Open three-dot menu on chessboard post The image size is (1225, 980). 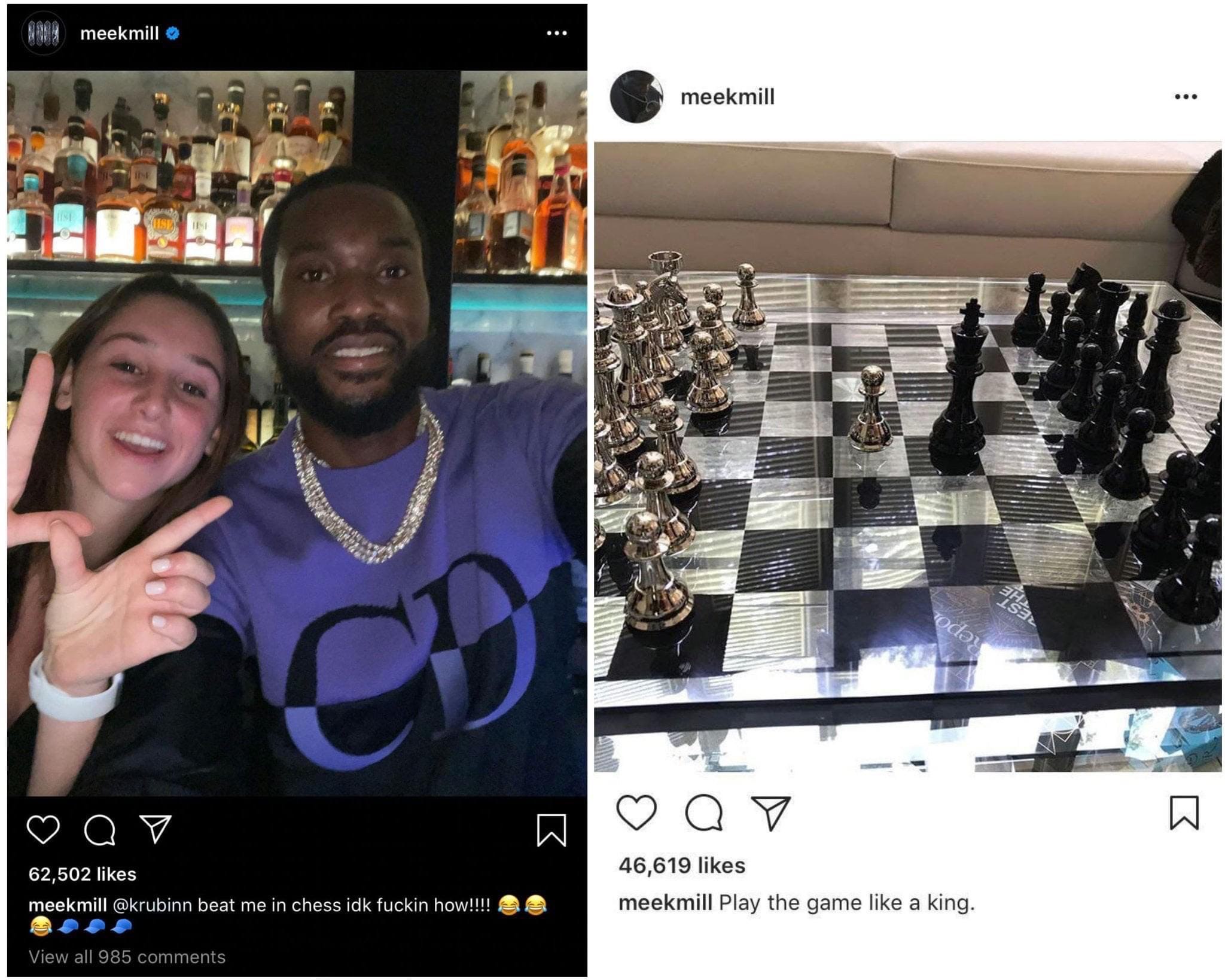pyautogui.click(x=1186, y=96)
